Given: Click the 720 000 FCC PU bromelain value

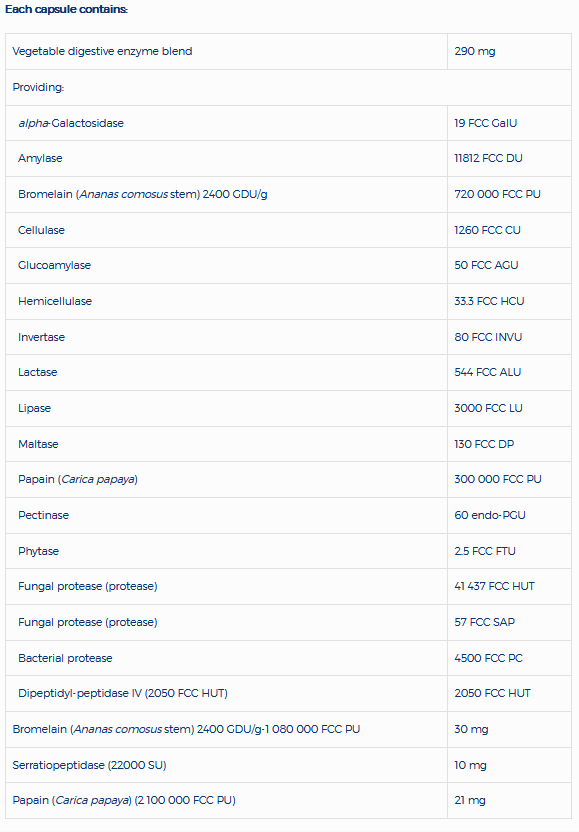Looking at the screenshot, I should tap(497, 194).
